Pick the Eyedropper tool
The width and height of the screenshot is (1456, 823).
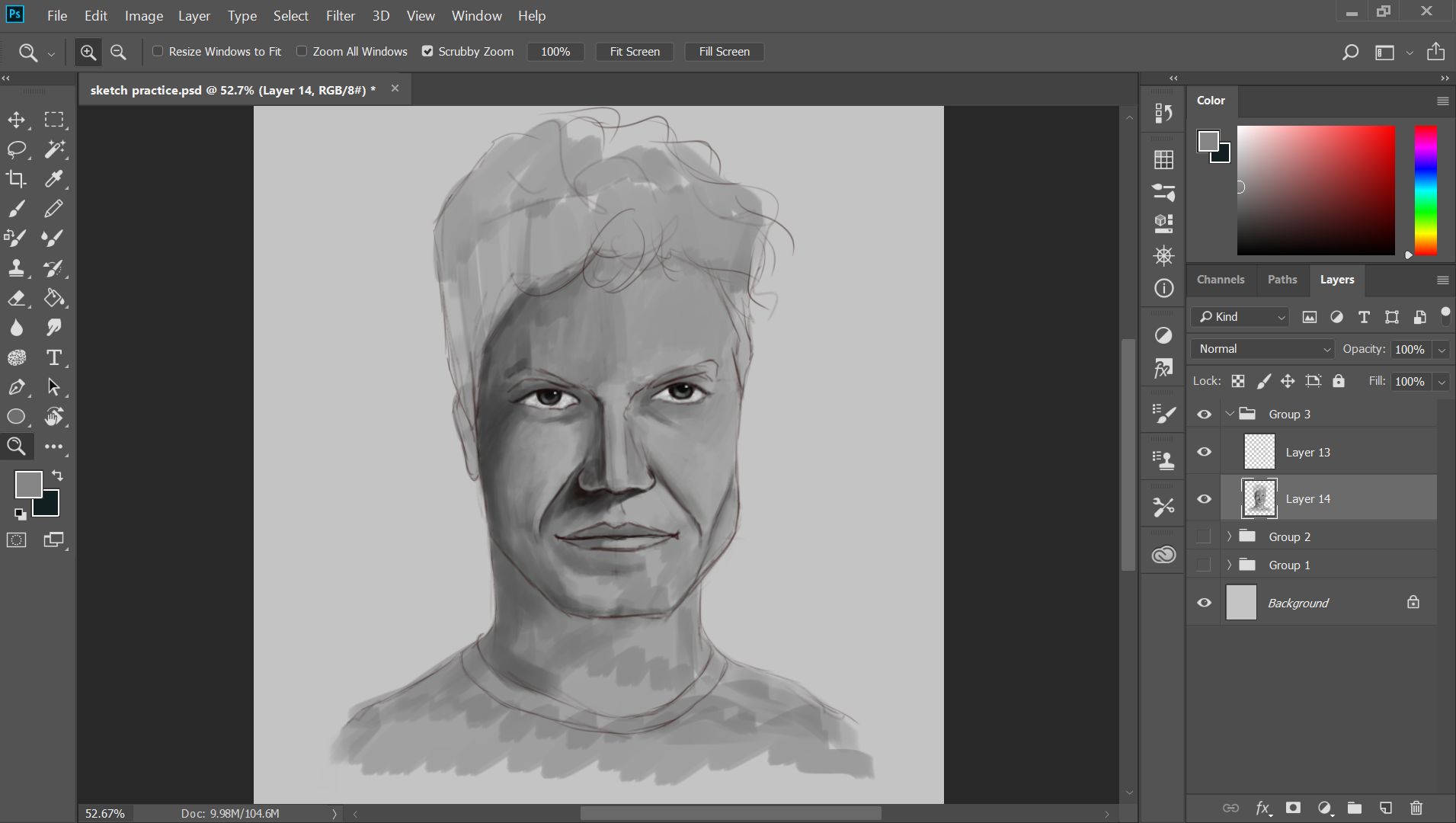pyautogui.click(x=53, y=179)
